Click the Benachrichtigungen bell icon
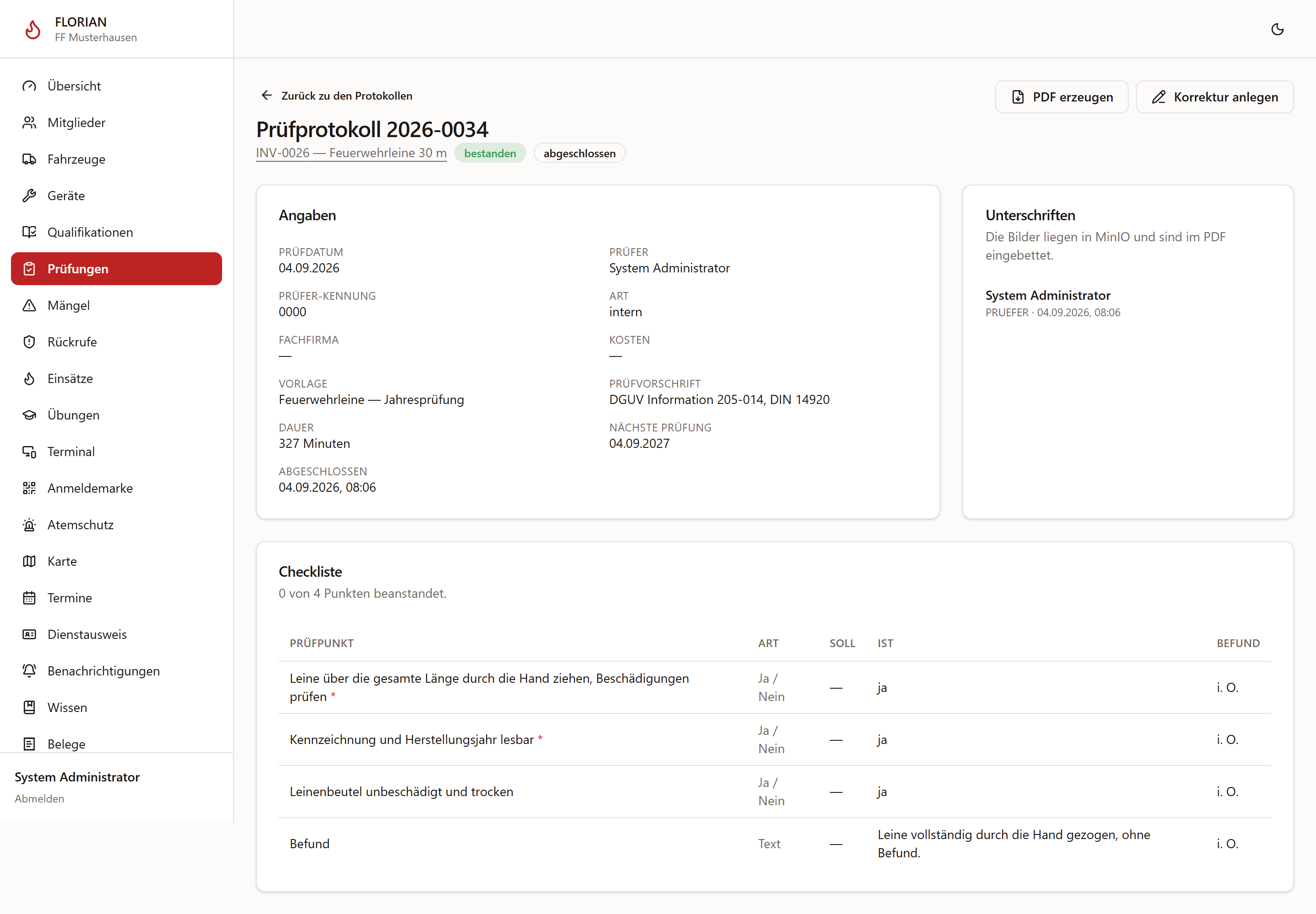 (29, 670)
